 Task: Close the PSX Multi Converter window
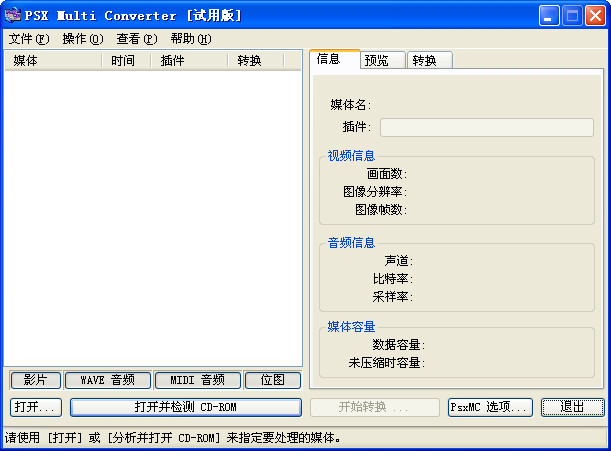click(595, 16)
